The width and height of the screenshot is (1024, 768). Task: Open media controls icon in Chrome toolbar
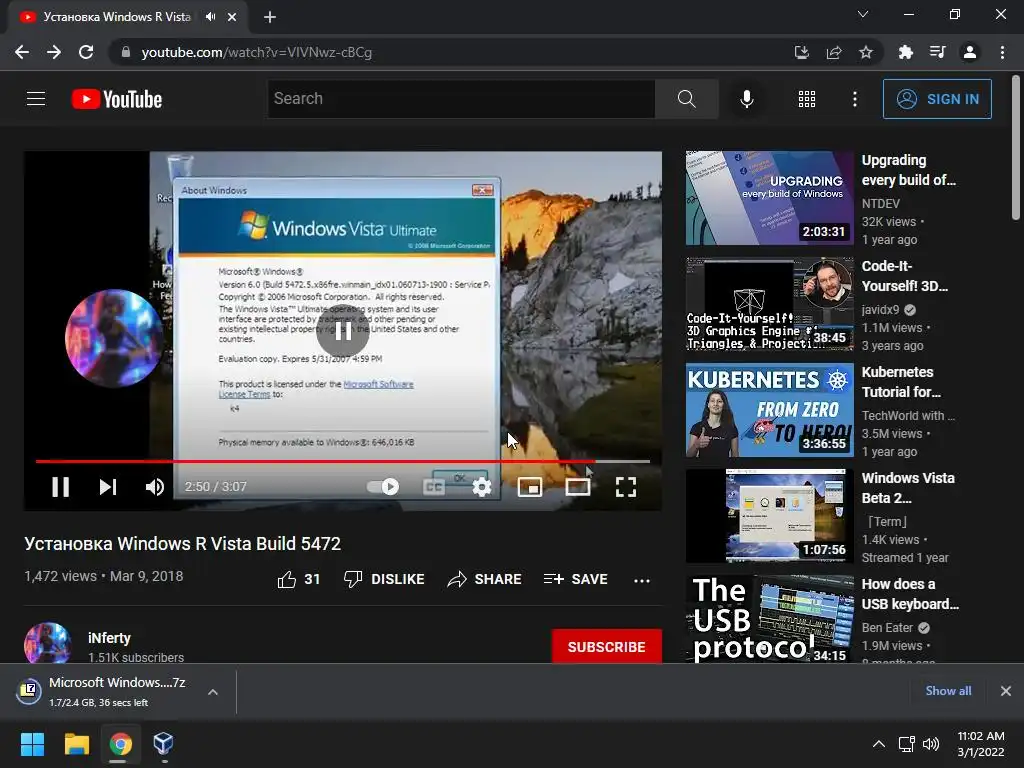(937, 52)
